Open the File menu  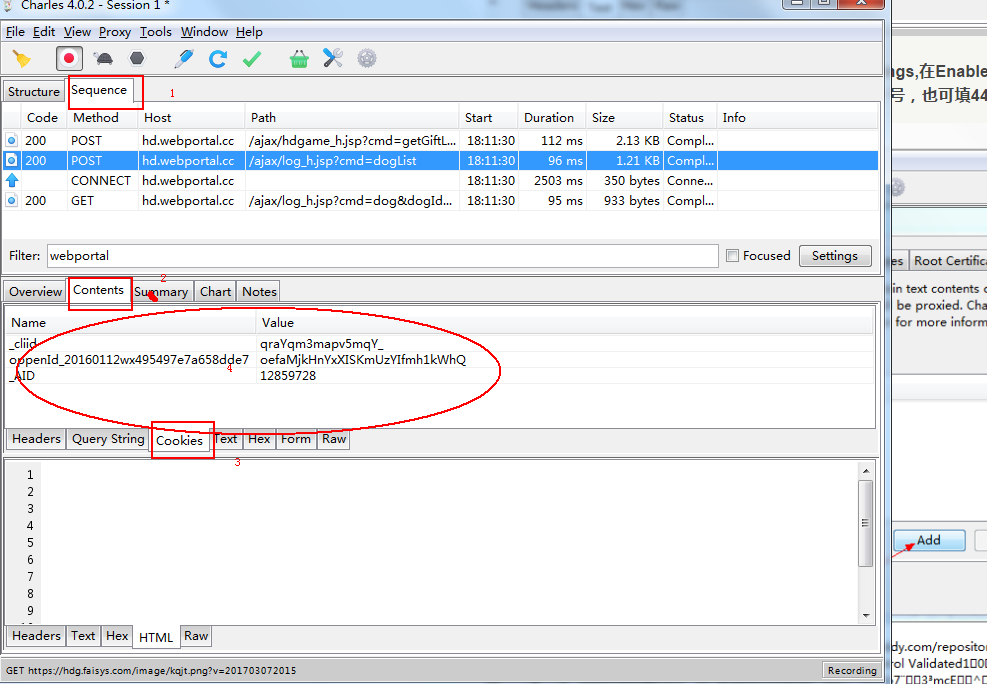[15, 32]
